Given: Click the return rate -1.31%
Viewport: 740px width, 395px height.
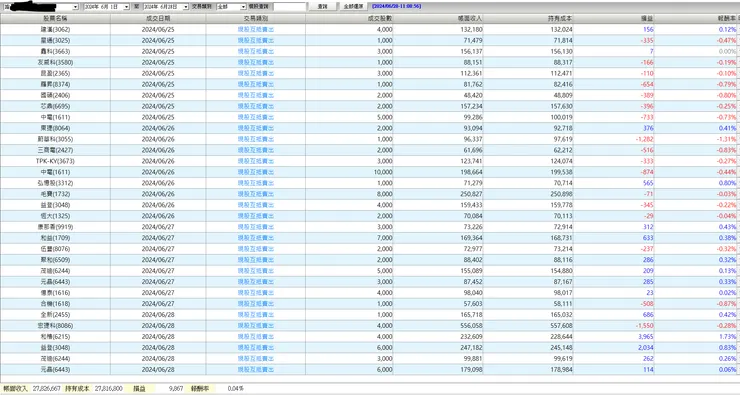Looking at the screenshot, I should tap(726, 139).
